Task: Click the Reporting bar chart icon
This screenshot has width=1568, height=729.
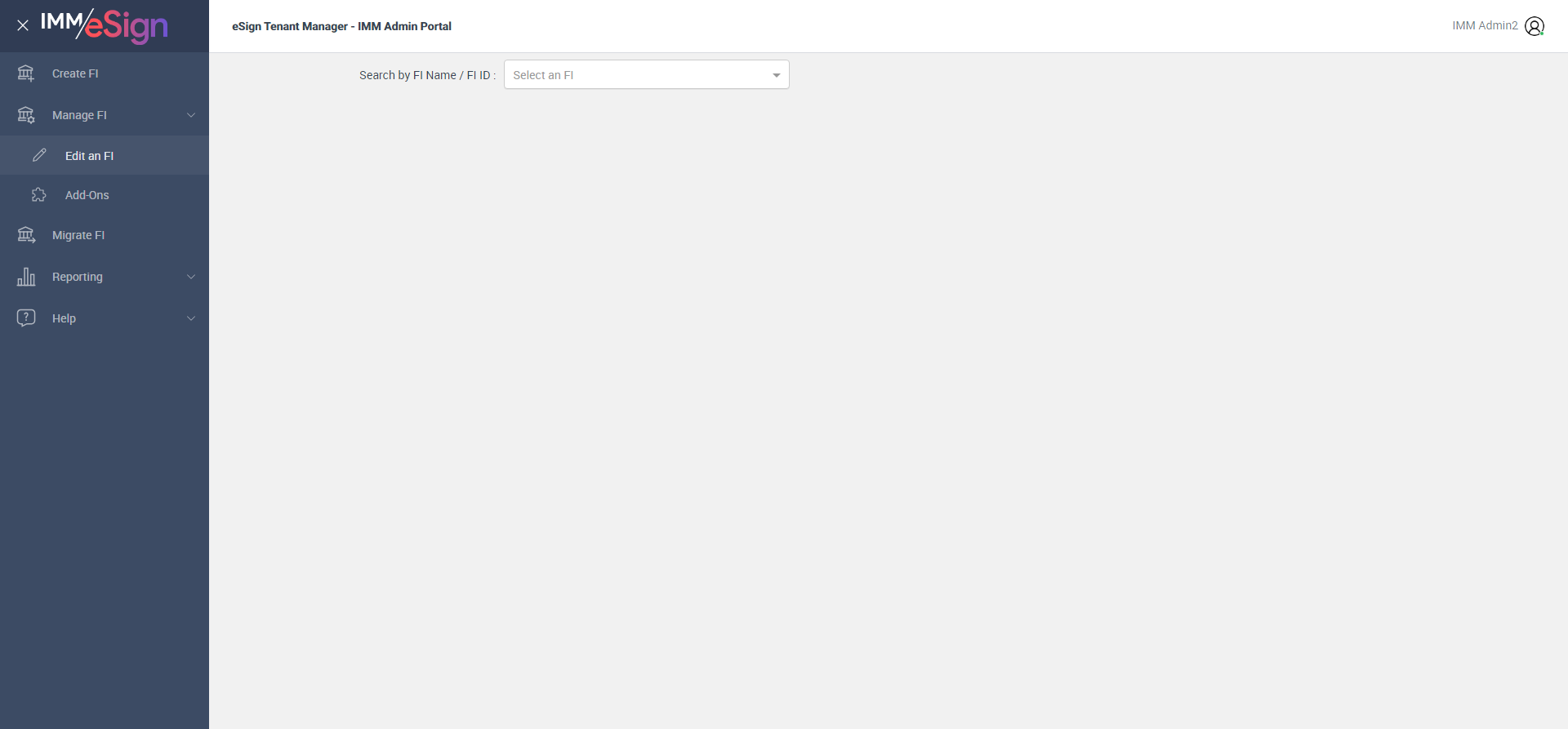Action: pyautogui.click(x=26, y=277)
